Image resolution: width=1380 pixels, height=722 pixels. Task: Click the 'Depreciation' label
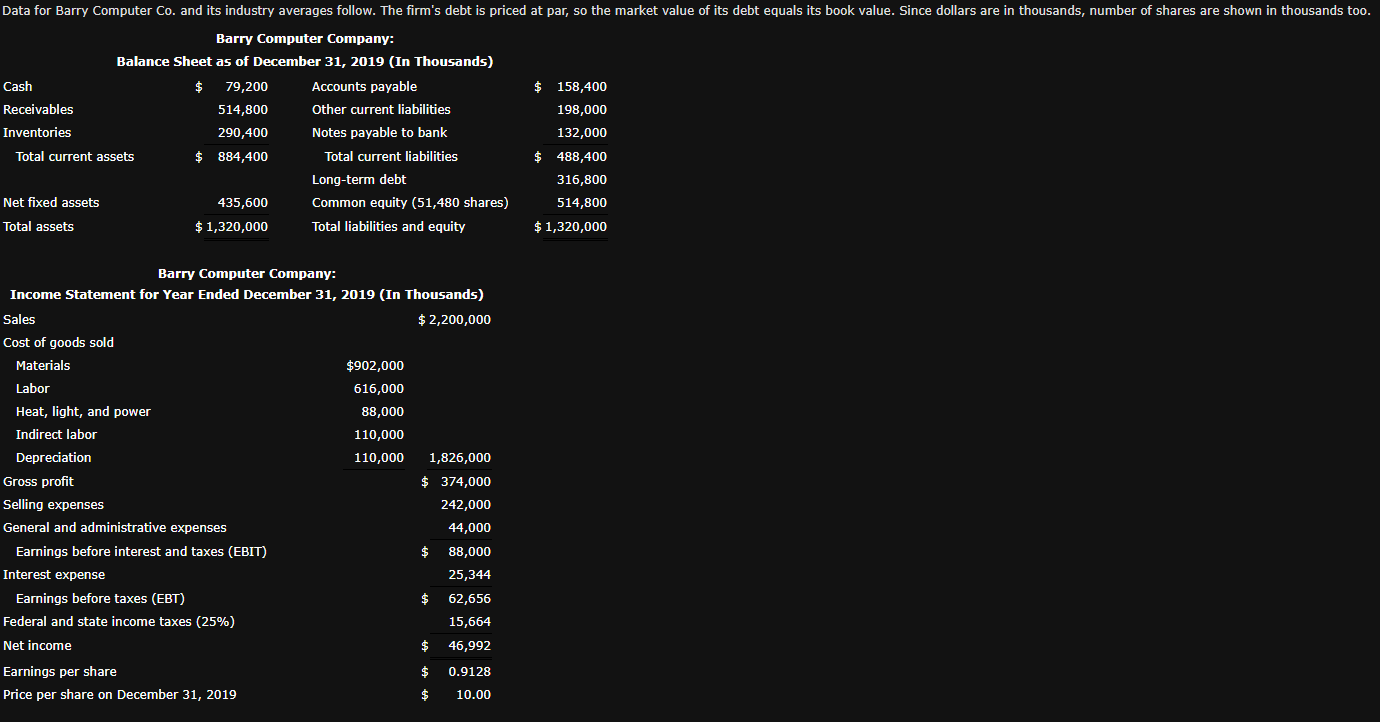[x=54, y=458]
